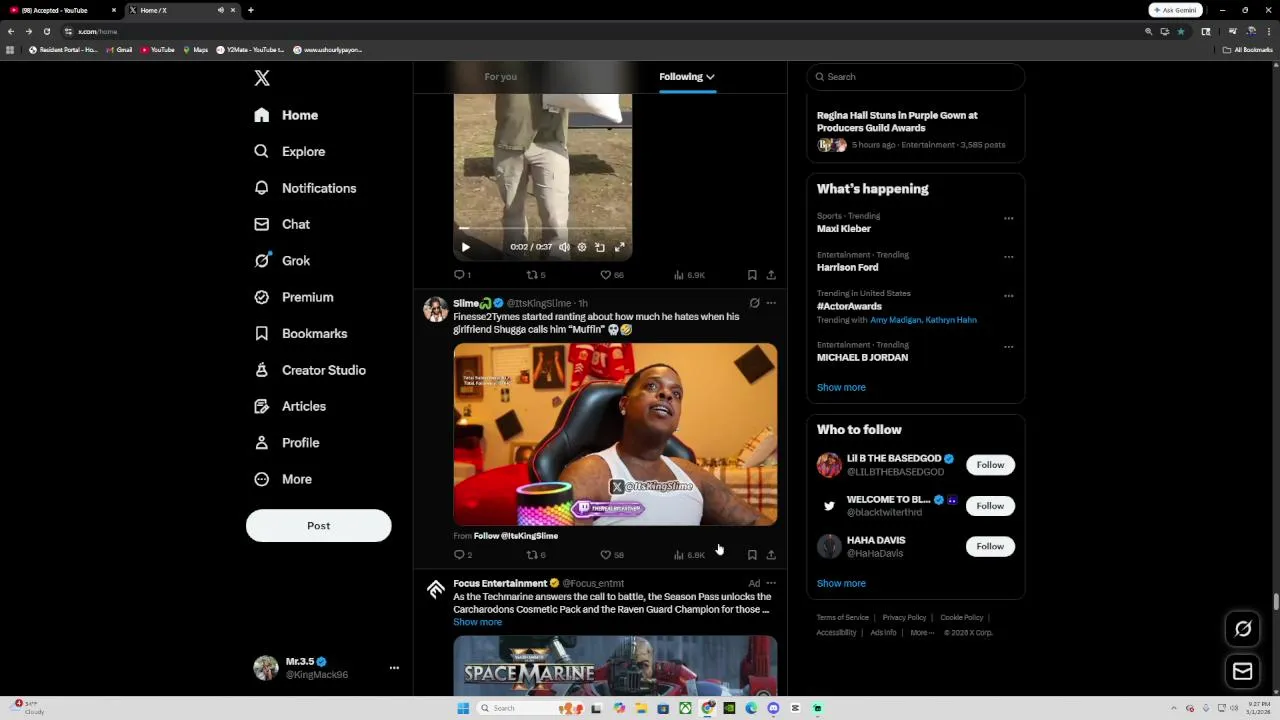
Task: Open Regina Hall Producers Guild Awards story
Action: pos(915,130)
